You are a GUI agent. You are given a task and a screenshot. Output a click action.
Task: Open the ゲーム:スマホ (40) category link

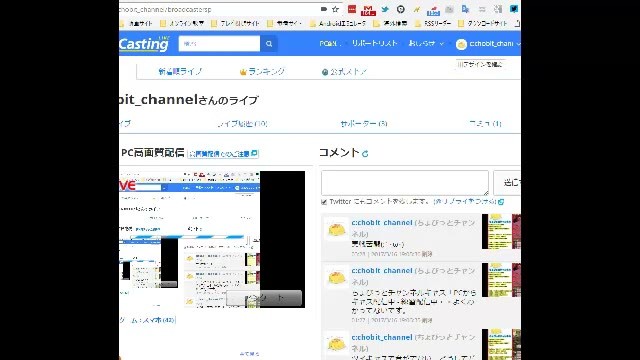tap(147, 320)
